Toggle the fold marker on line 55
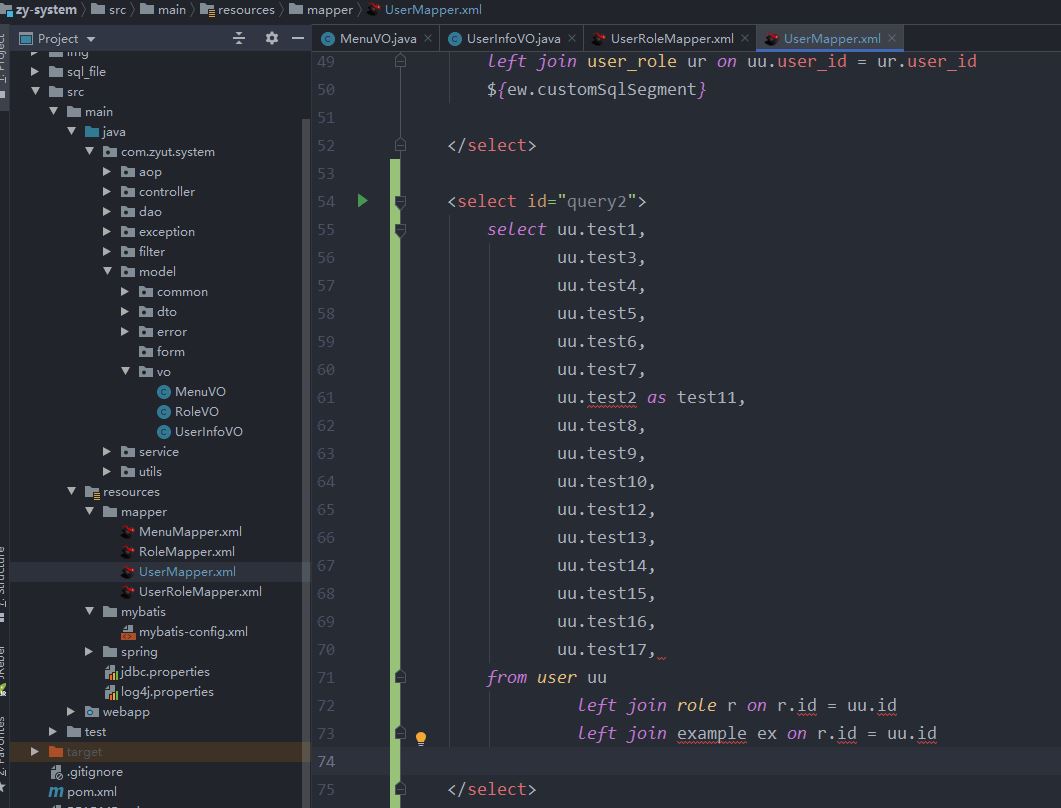Image resolution: width=1061 pixels, height=808 pixels. tap(400, 230)
